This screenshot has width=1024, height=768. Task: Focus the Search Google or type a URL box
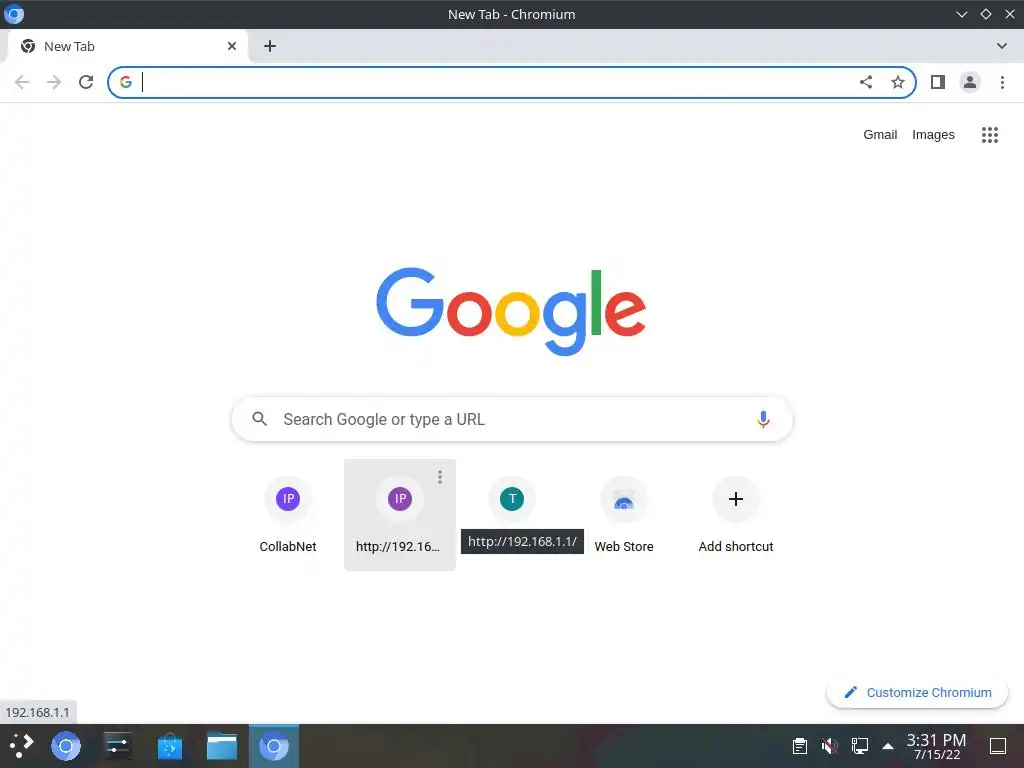coord(512,419)
